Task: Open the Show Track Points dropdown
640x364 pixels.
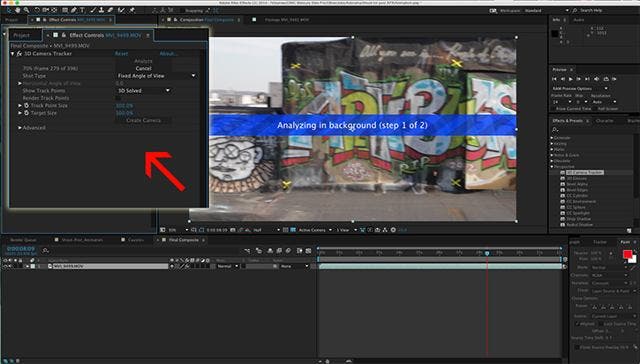Action: point(144,91)
